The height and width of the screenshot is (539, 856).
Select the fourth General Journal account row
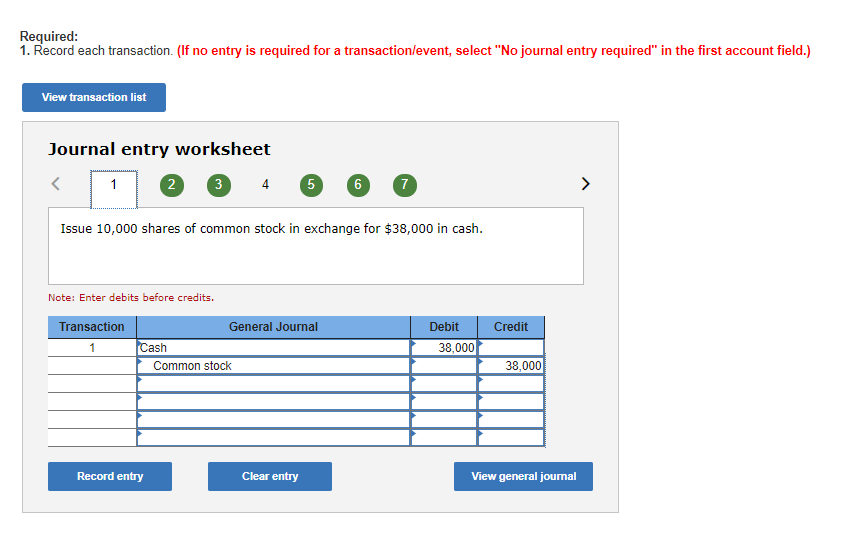(274, 402)
